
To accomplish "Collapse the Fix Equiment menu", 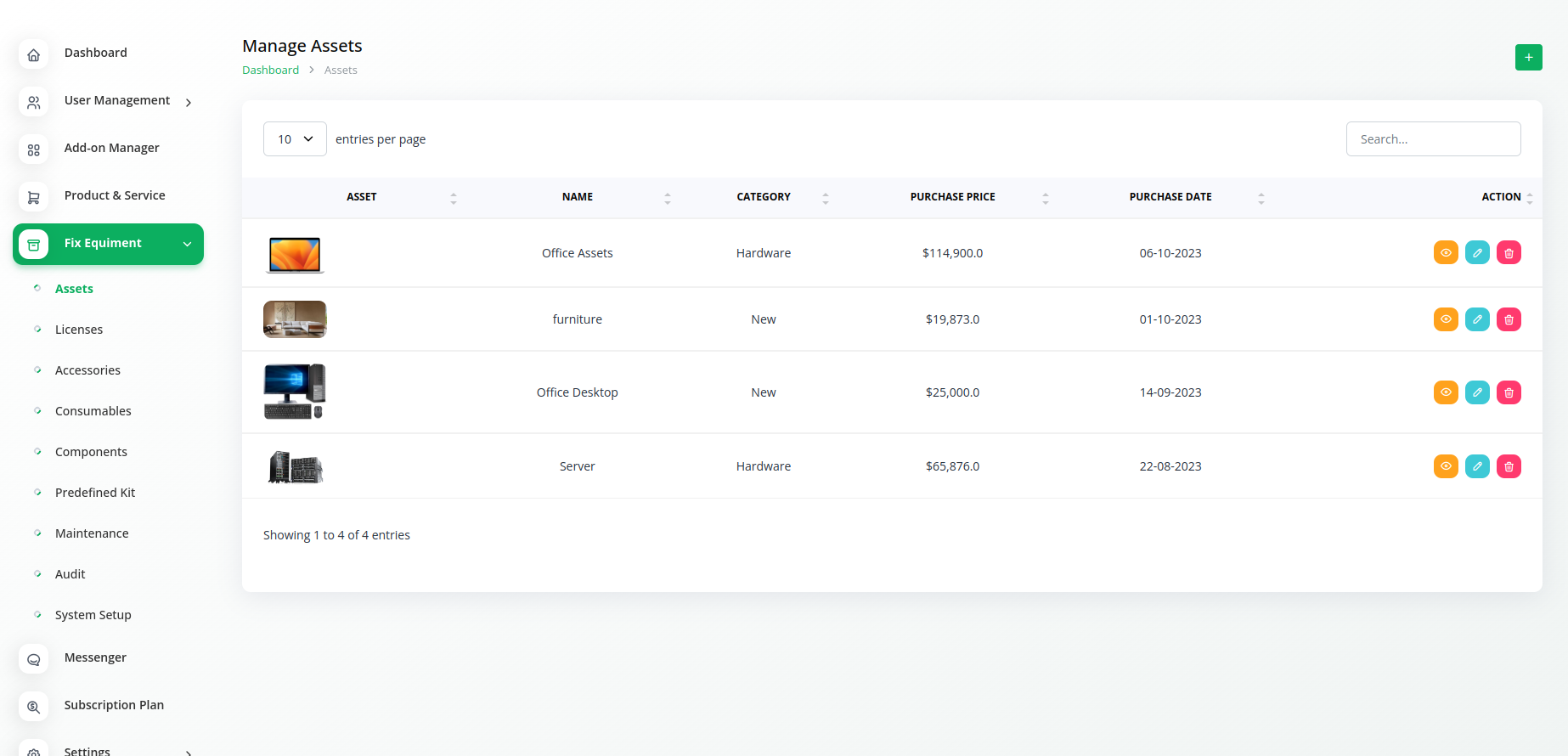I will 187,244.
